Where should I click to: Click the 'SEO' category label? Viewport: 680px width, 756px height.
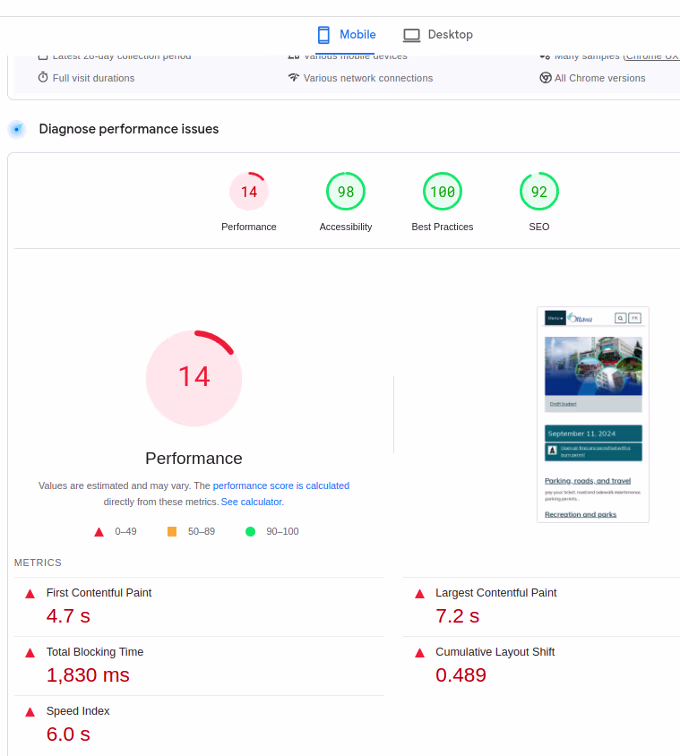point(539,227)
